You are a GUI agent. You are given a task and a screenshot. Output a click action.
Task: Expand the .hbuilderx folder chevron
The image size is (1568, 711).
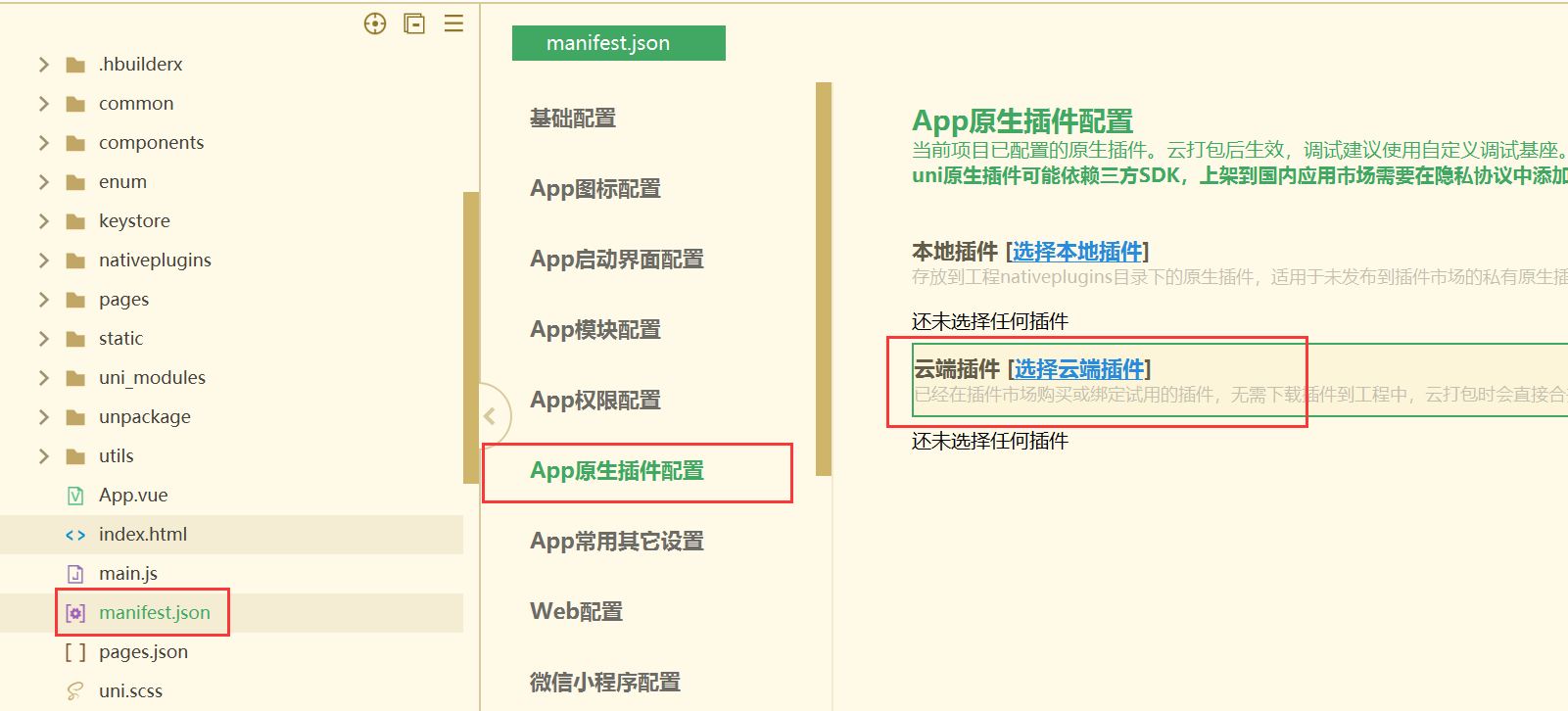coord(43,65)
